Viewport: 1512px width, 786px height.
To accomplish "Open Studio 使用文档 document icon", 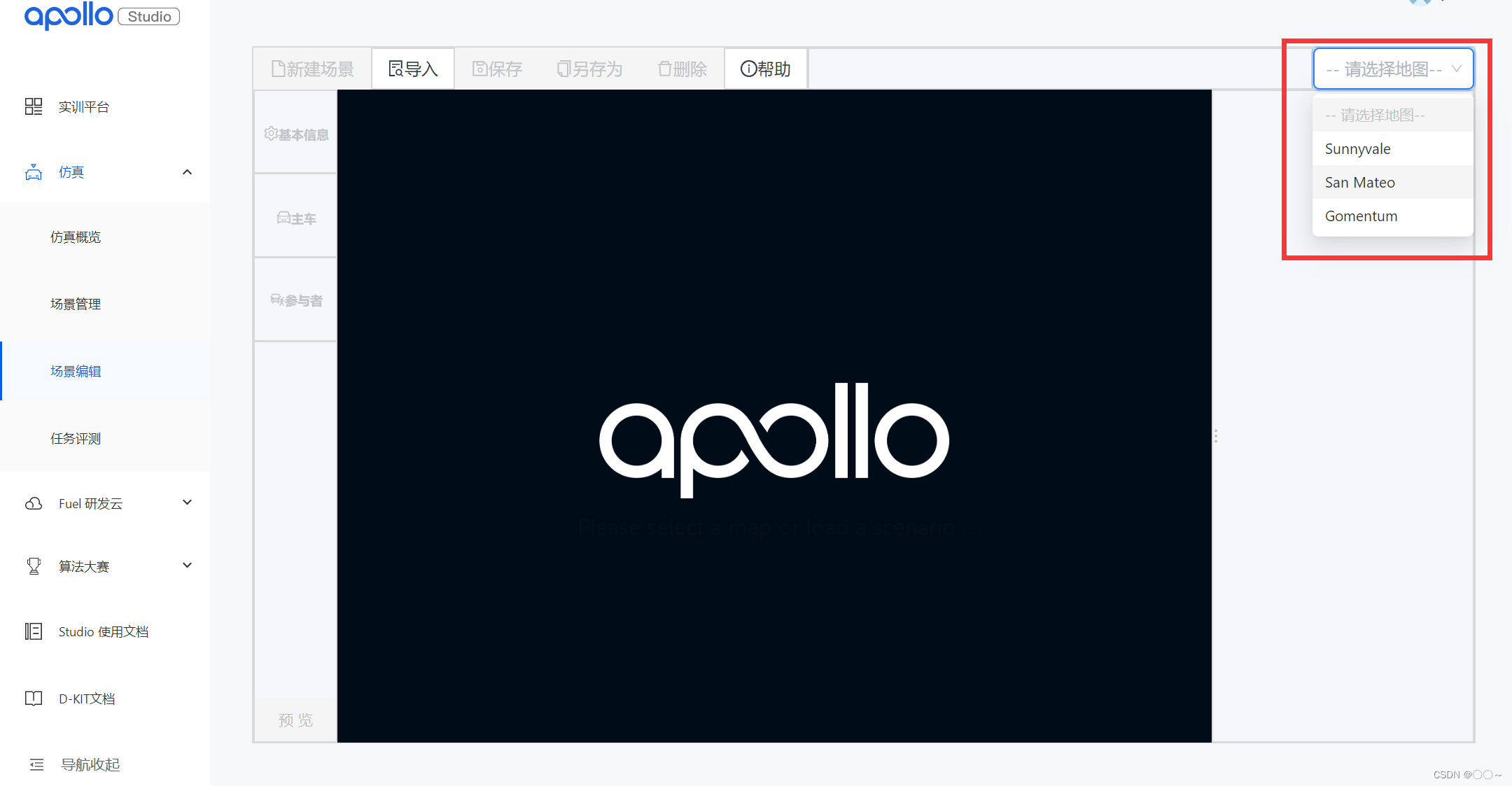I will coord(34,631).
